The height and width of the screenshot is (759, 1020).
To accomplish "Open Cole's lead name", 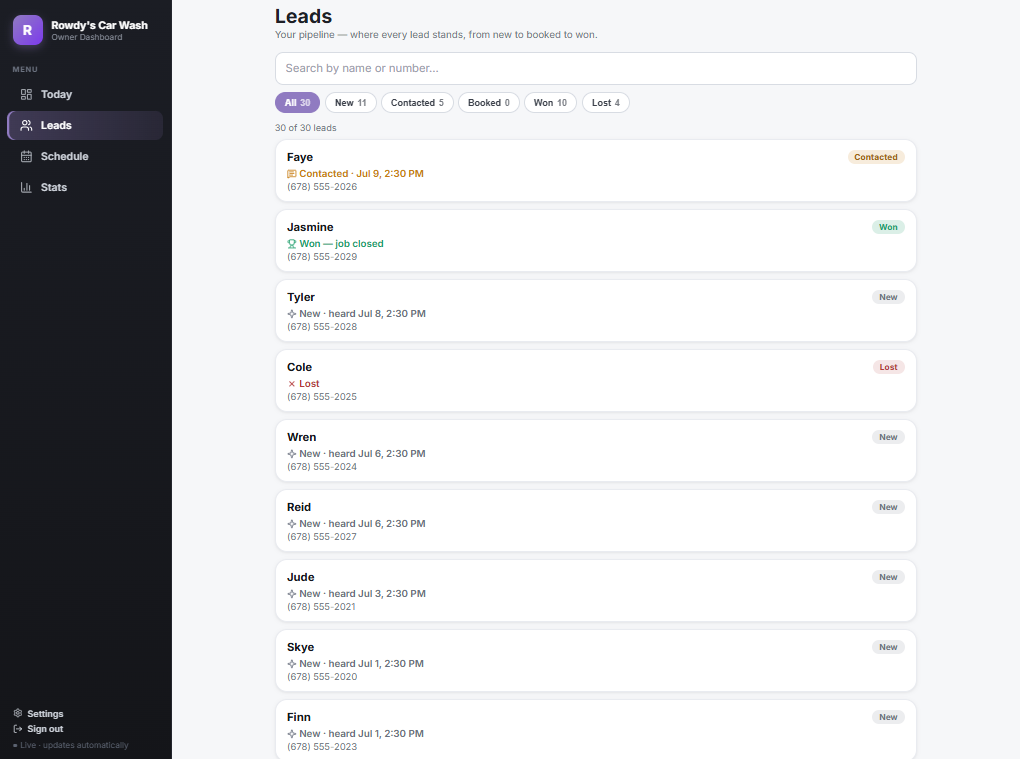I will pos(299,367).
